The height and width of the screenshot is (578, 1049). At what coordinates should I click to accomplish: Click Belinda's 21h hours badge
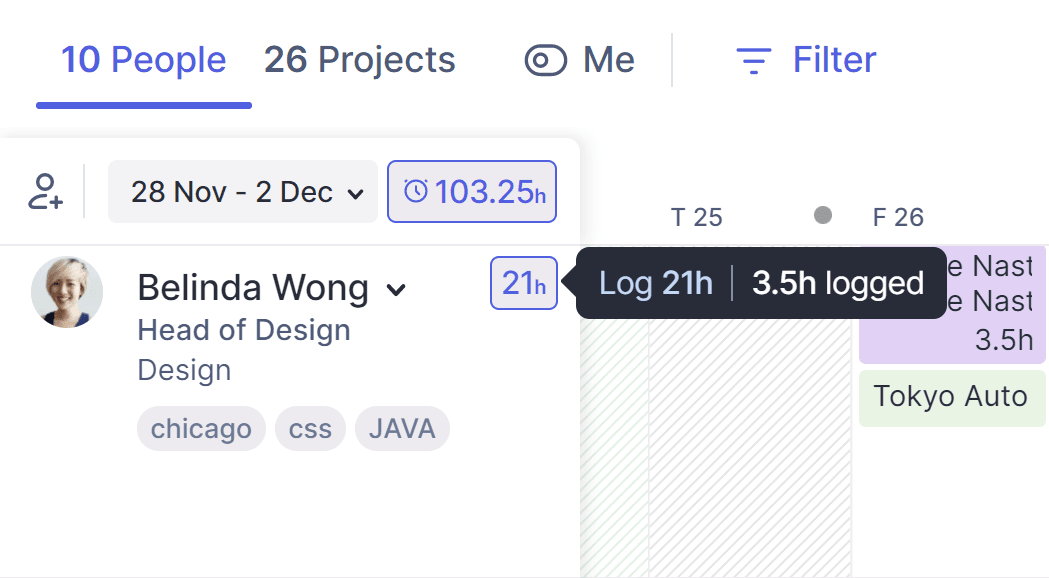tap(524, 284)
